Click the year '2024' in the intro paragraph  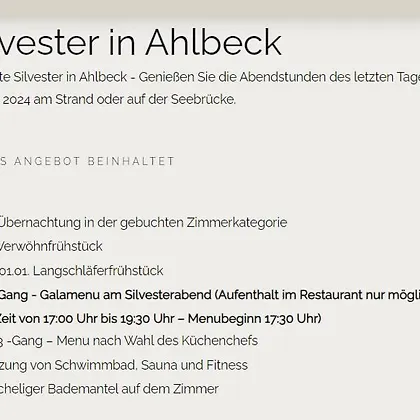pos(16,100)
